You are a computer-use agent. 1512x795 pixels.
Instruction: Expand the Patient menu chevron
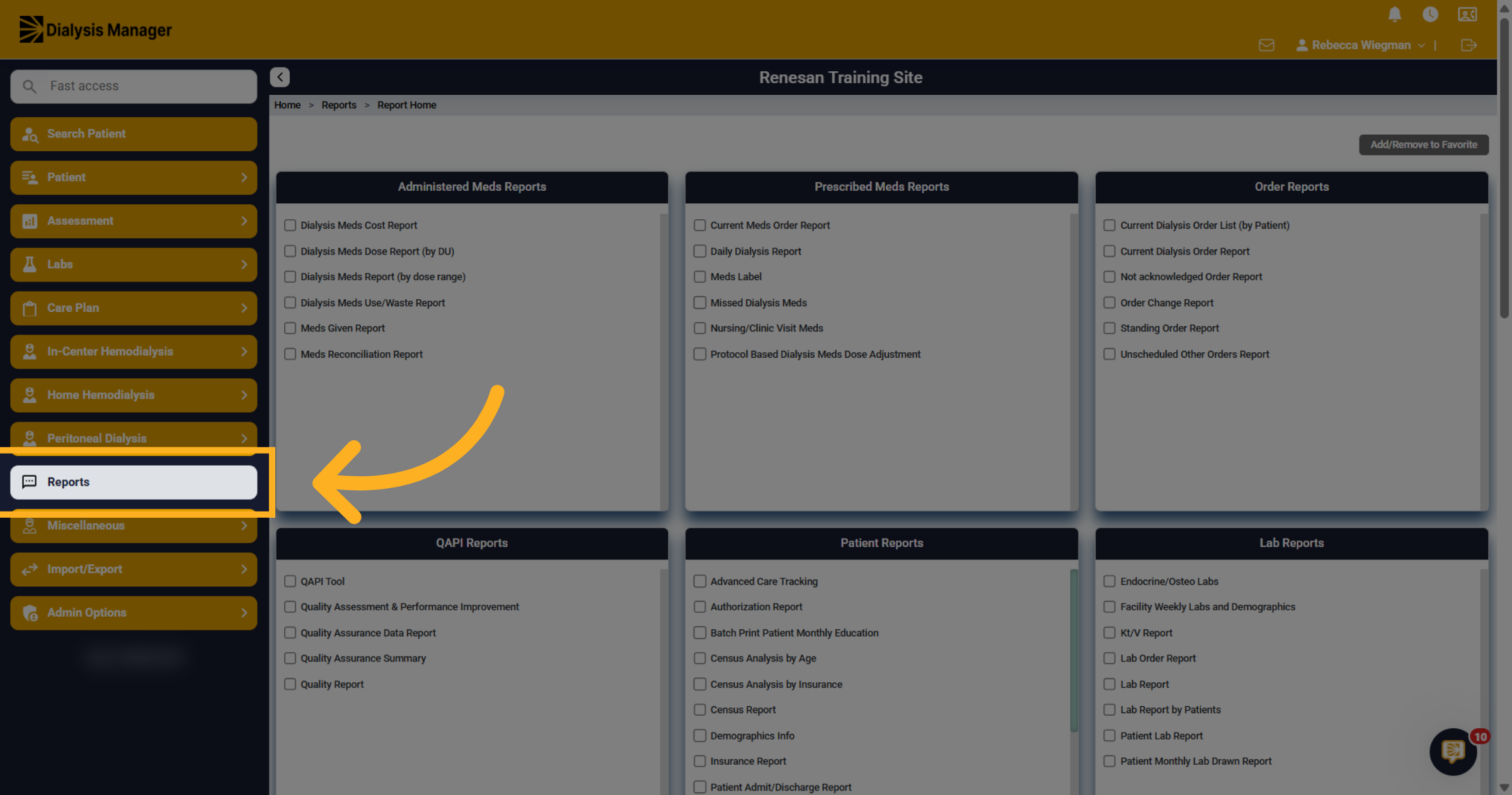pos(244,178)
